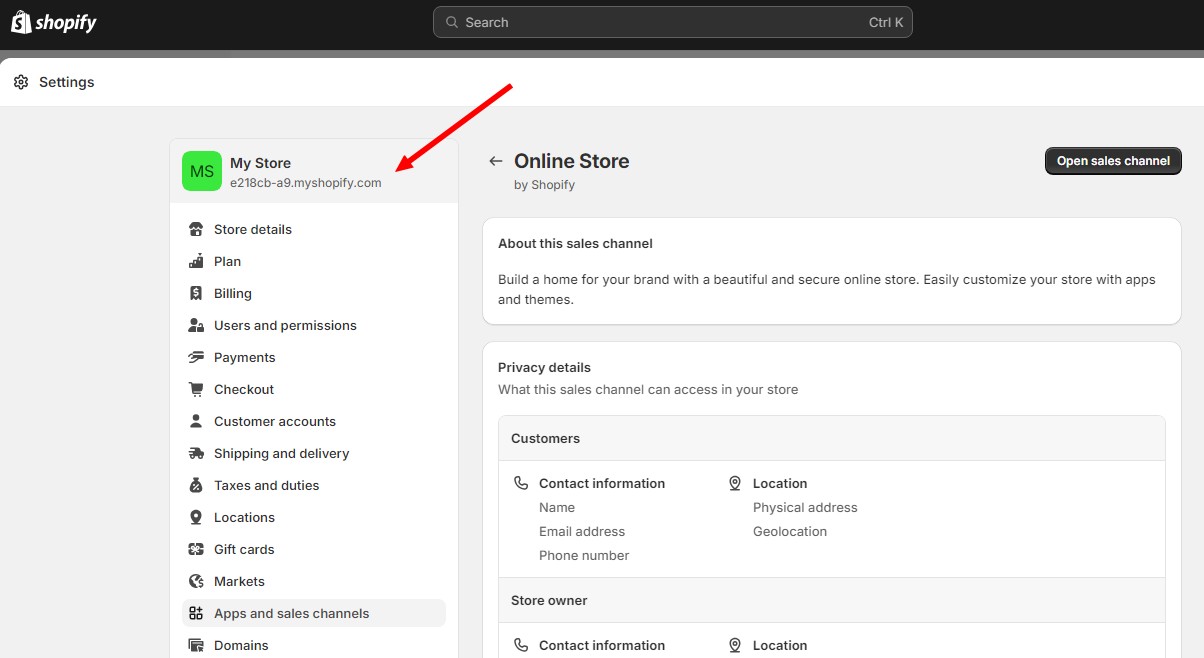1204x658 pixels.
Task: Select Apps and sales channels
Action: [314, 613]
